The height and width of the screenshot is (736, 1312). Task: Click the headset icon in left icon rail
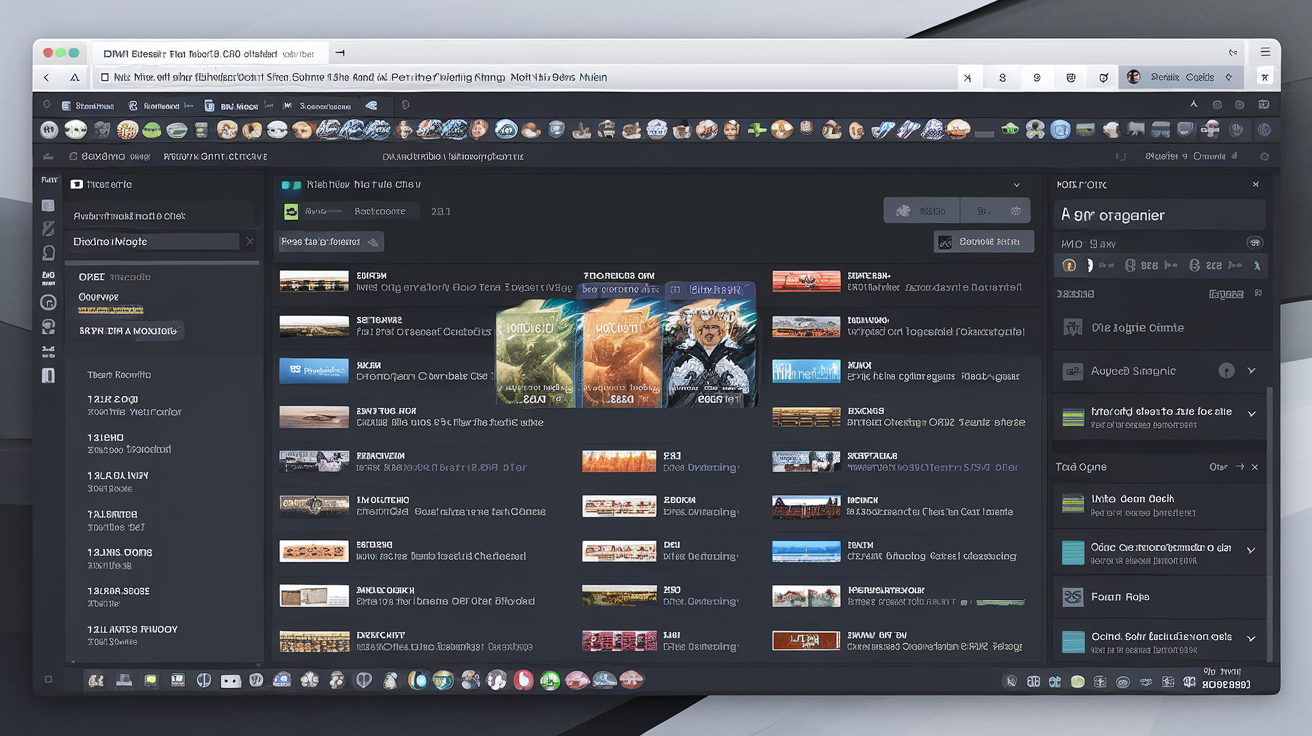tap(48, 327)
